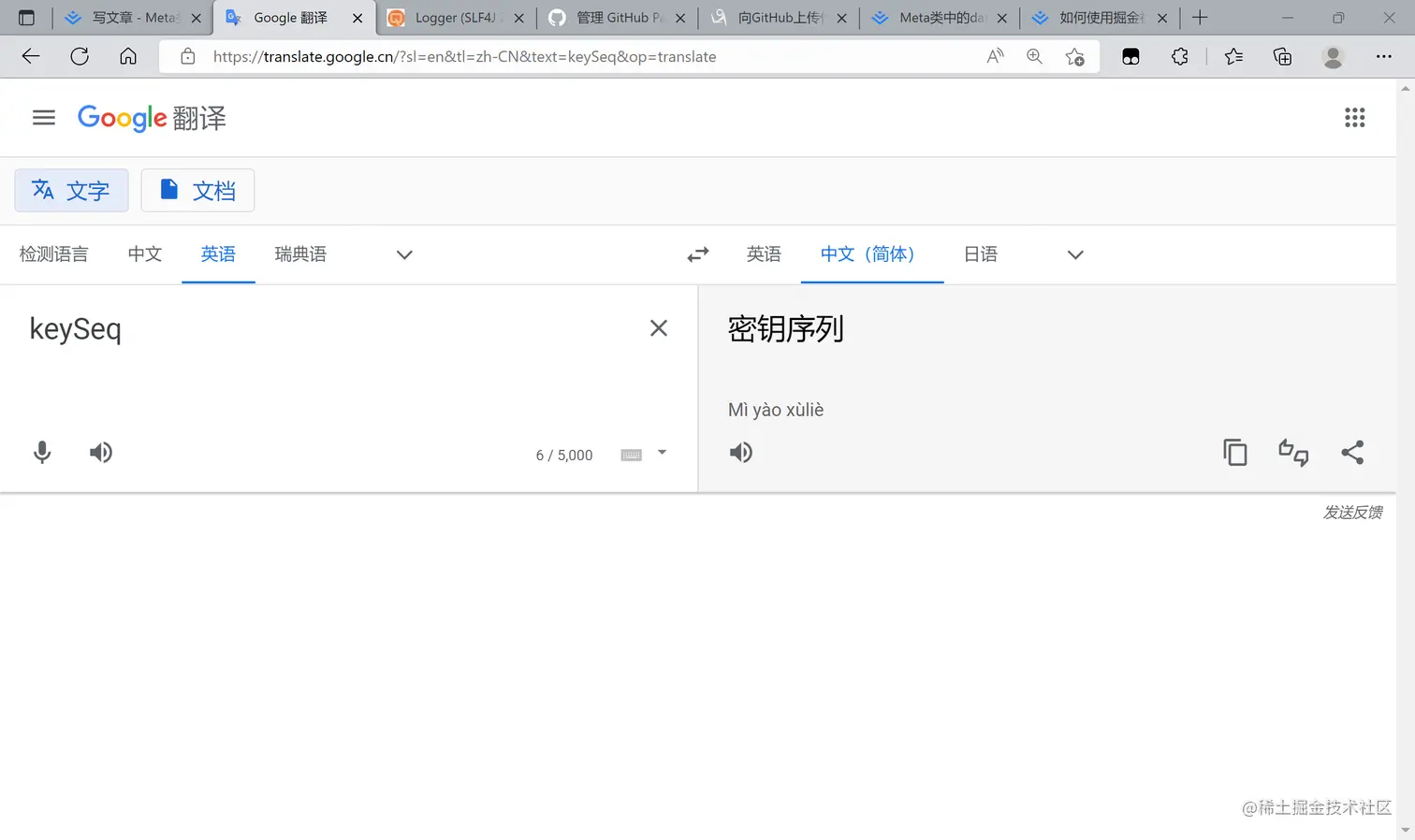Click the page scrollbar down arrow
Image resolution: width=1415 pixels, height=840 pixels.
click(1405, 830)
